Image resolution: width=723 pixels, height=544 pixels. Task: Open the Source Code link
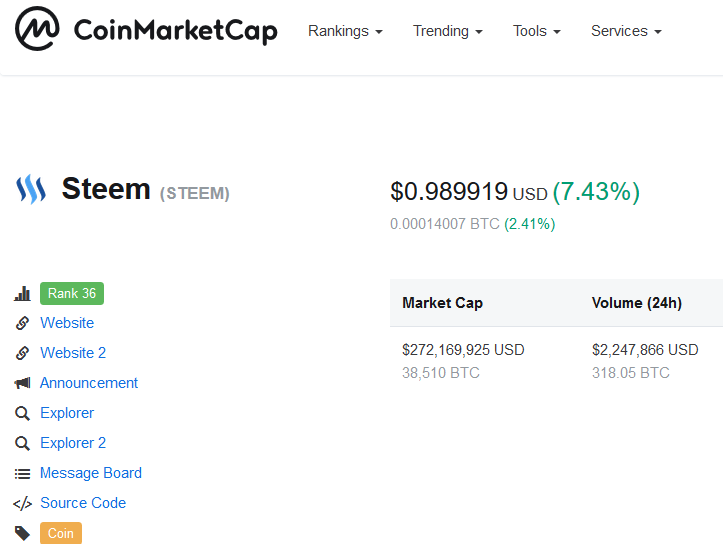click(83, 503)
